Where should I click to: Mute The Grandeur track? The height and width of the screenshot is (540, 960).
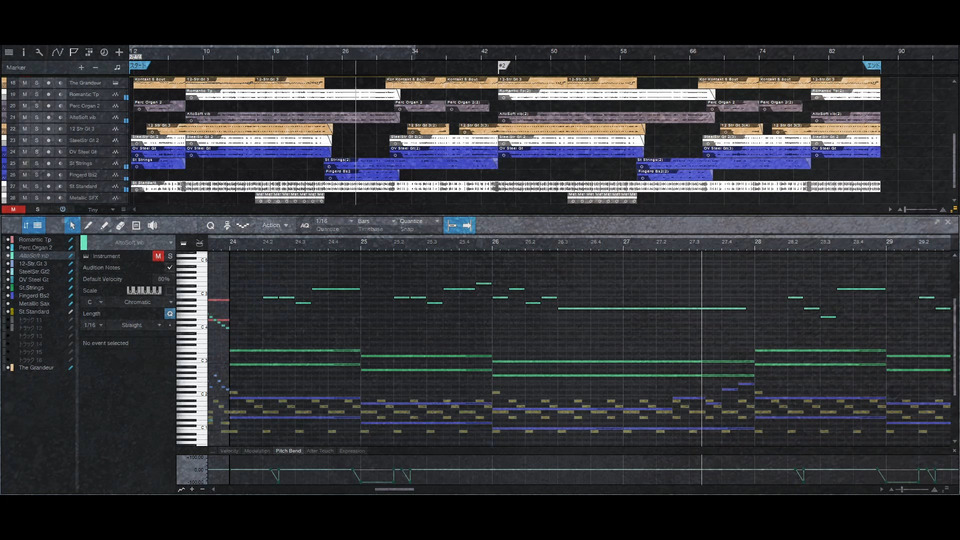pyautogui.click(x=25, y=83)
